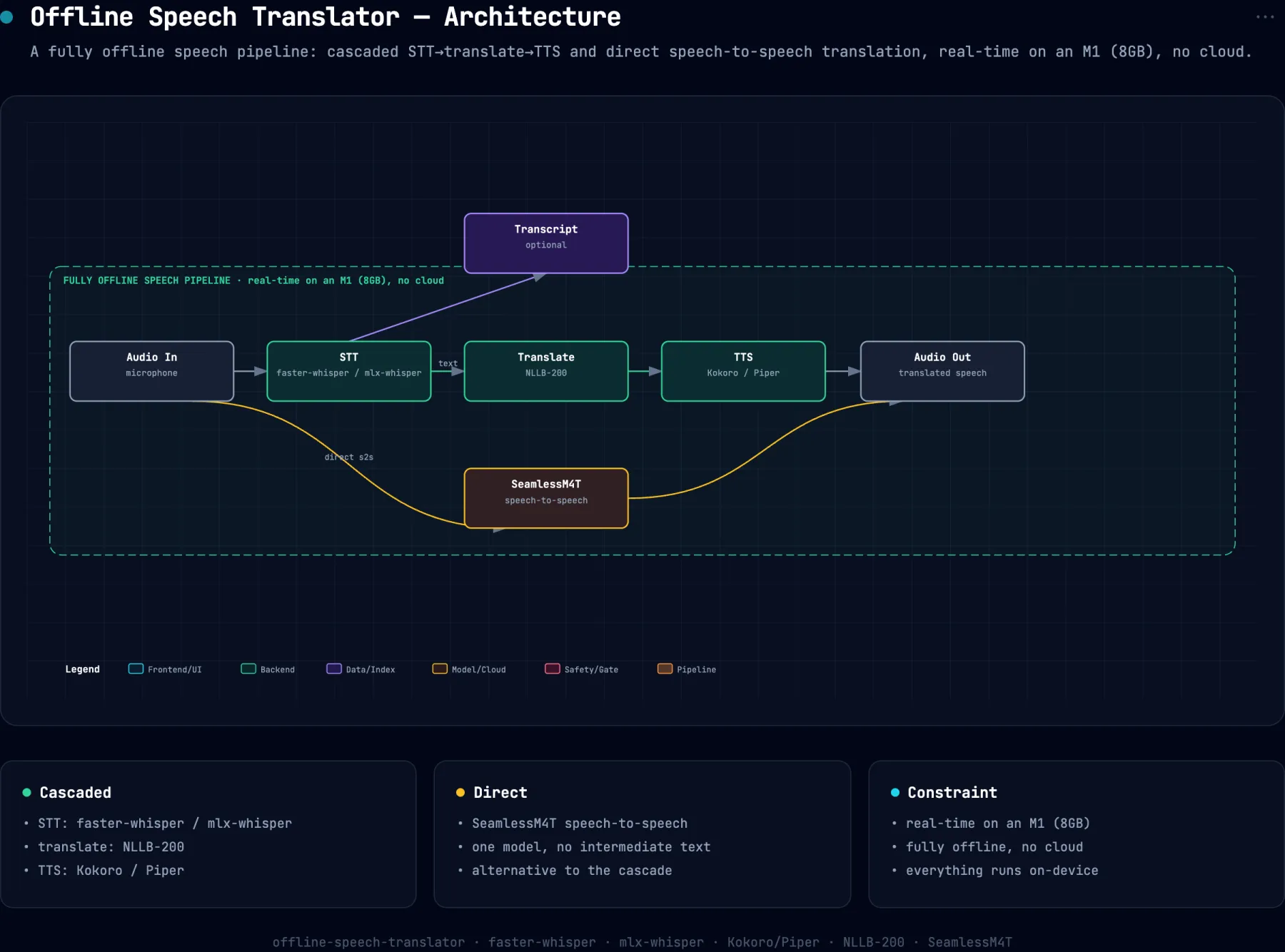
Task: Click the teal dot beside the title
Action: point(7,17)
